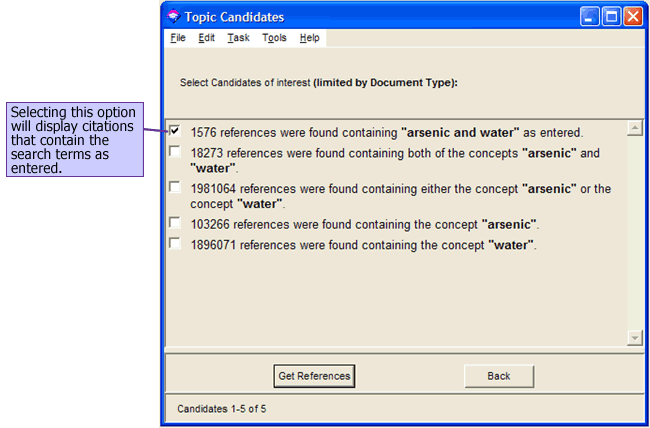Click the scrollbar down arrow in candidates list
650x428 pixels.
coord(635,338)
